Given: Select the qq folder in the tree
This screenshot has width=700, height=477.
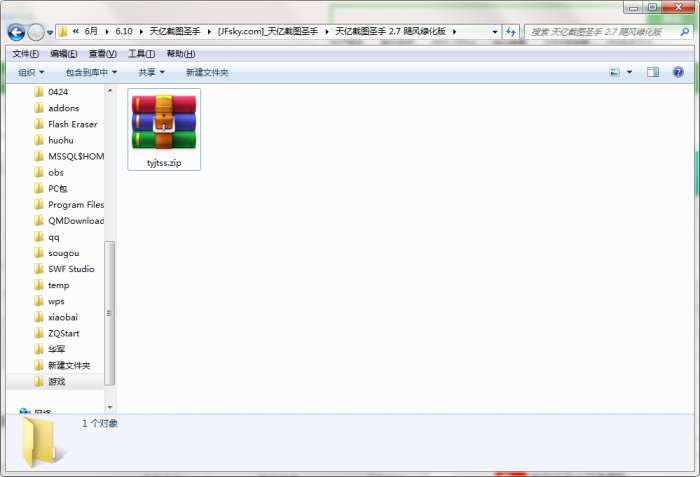Looking at the screenshot, I should (54, 237).
